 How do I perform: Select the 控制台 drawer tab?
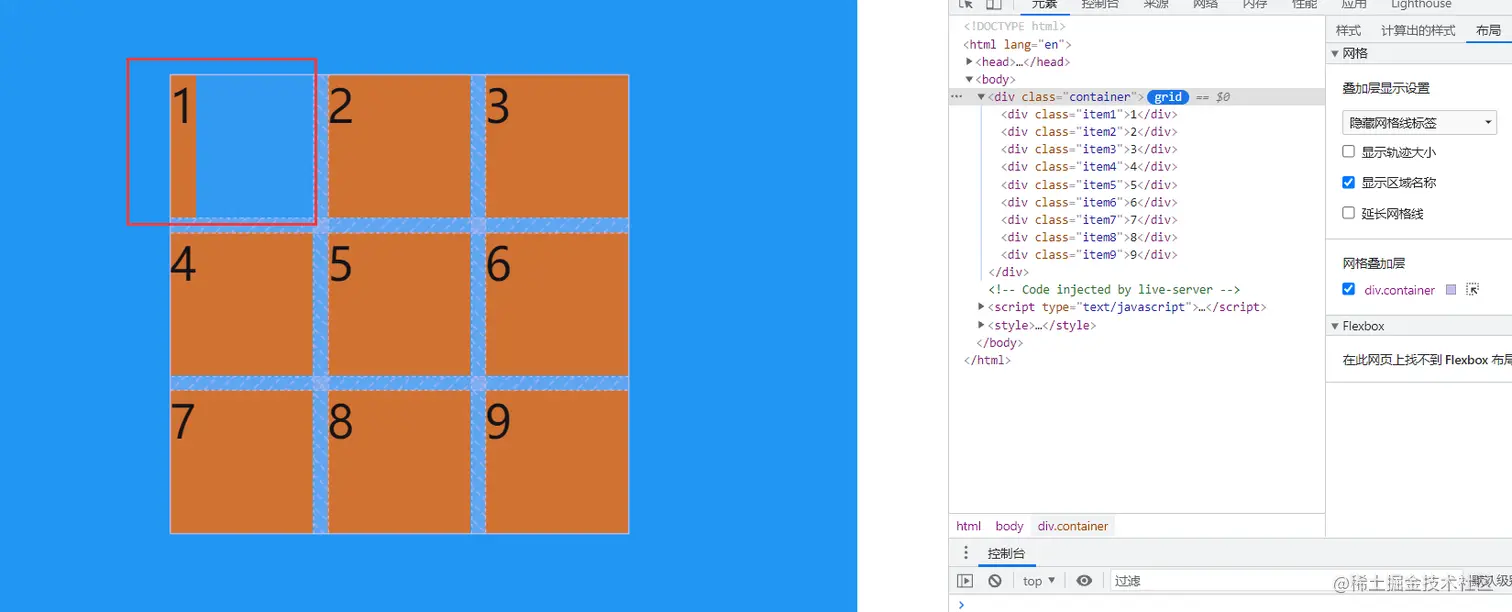[x=1006, y=554]
